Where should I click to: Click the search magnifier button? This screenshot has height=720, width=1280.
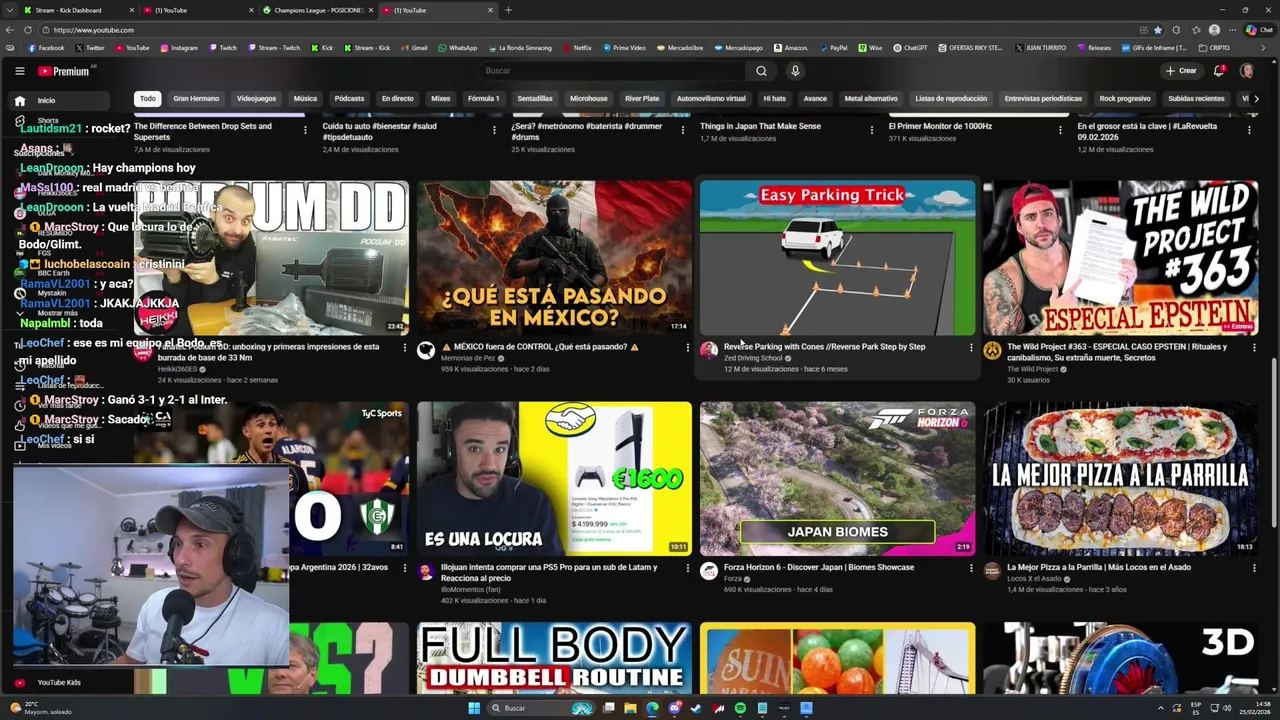click(x=761, y=71)
